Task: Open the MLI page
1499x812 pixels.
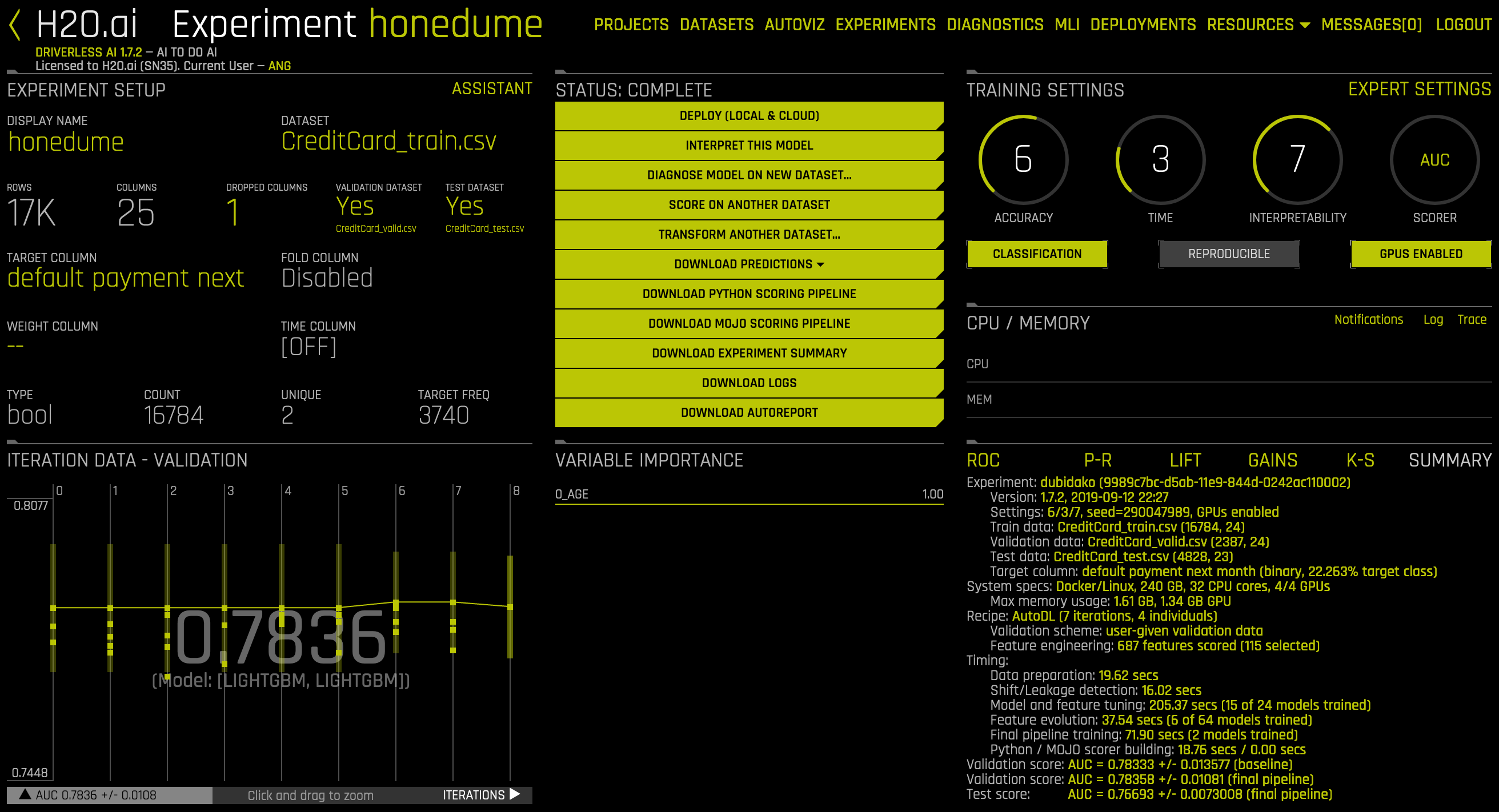Action: tap(1067, 25)
